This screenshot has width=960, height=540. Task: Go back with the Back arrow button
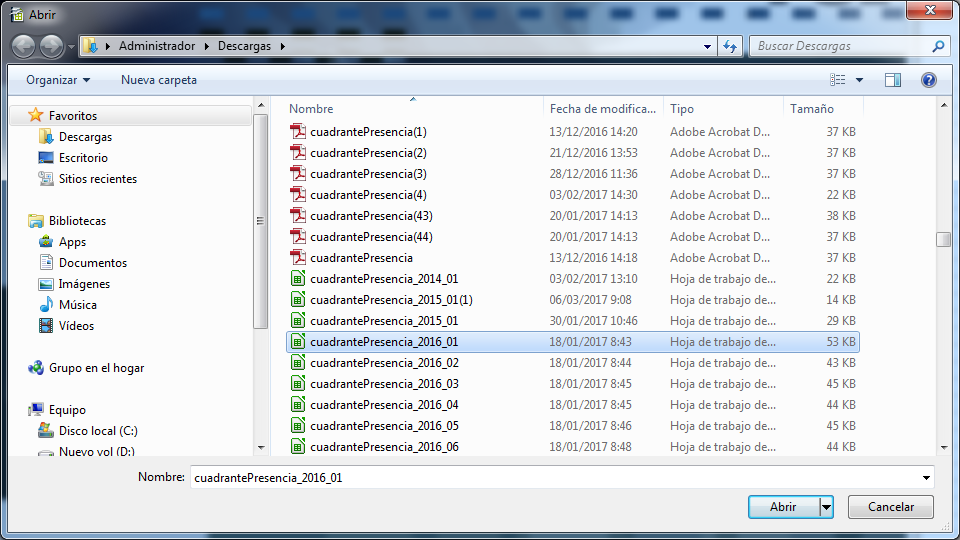[24, 46]
